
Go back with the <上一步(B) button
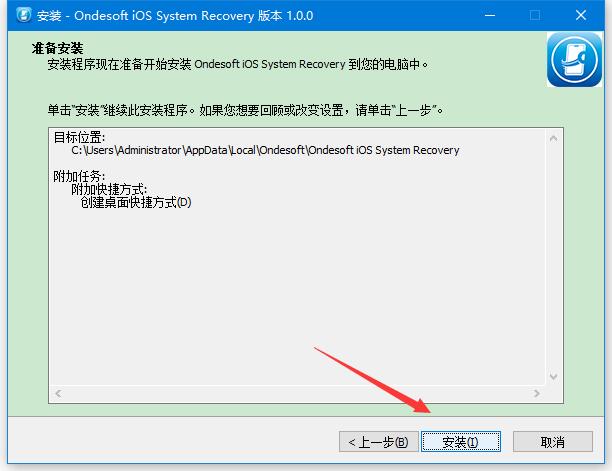point(379,442)
